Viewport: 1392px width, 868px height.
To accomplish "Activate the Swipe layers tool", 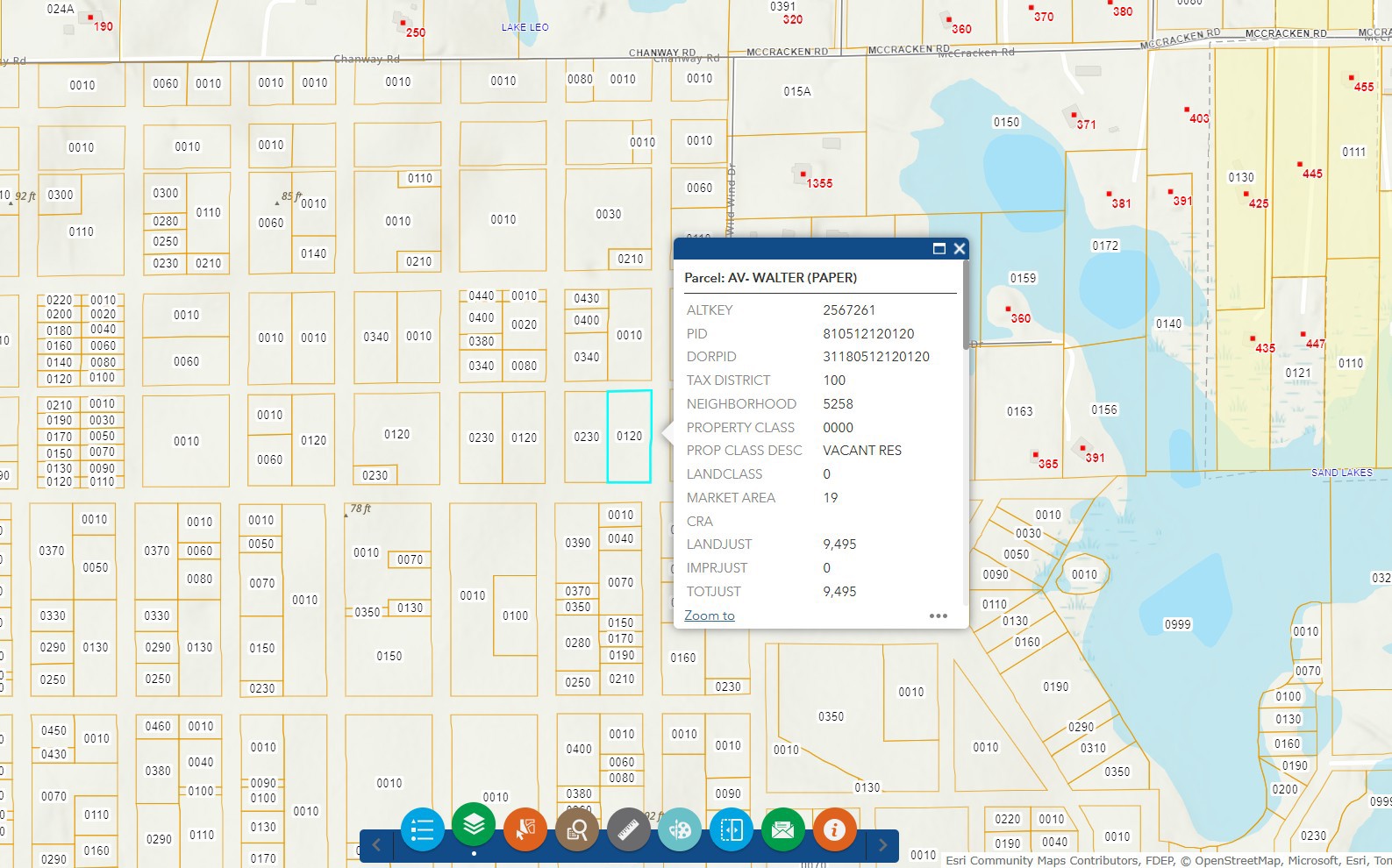I will [x=732, y=829].
